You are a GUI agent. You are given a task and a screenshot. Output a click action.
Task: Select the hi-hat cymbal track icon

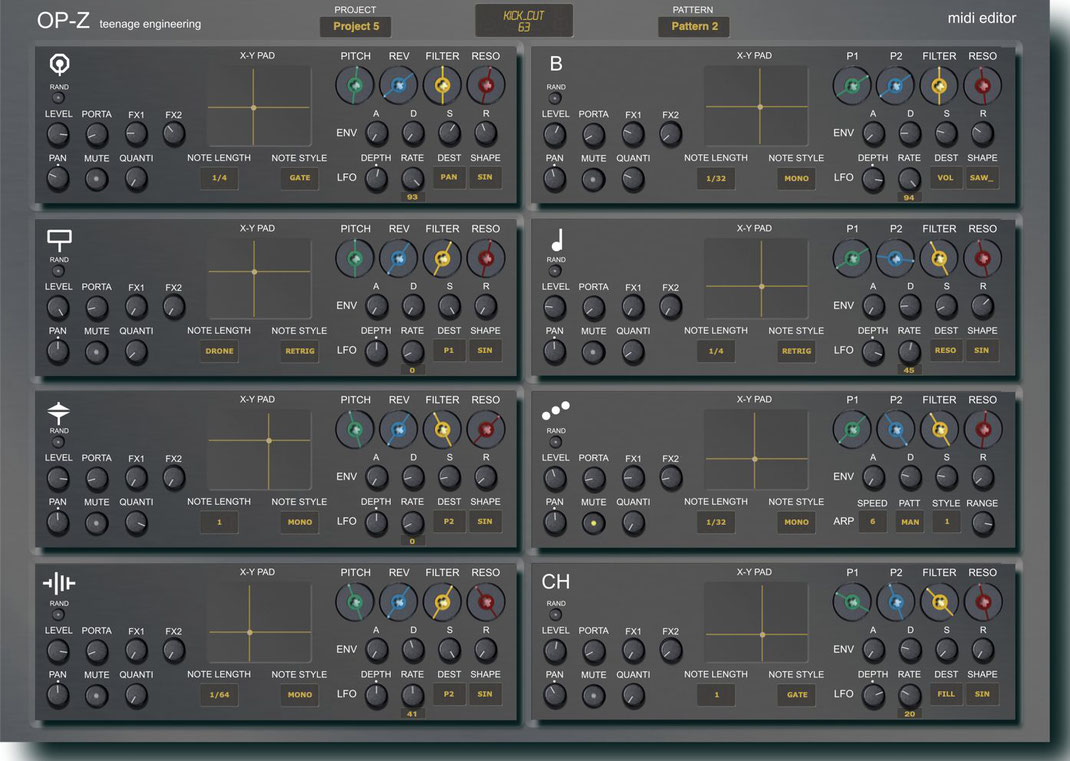coord(60,412)
